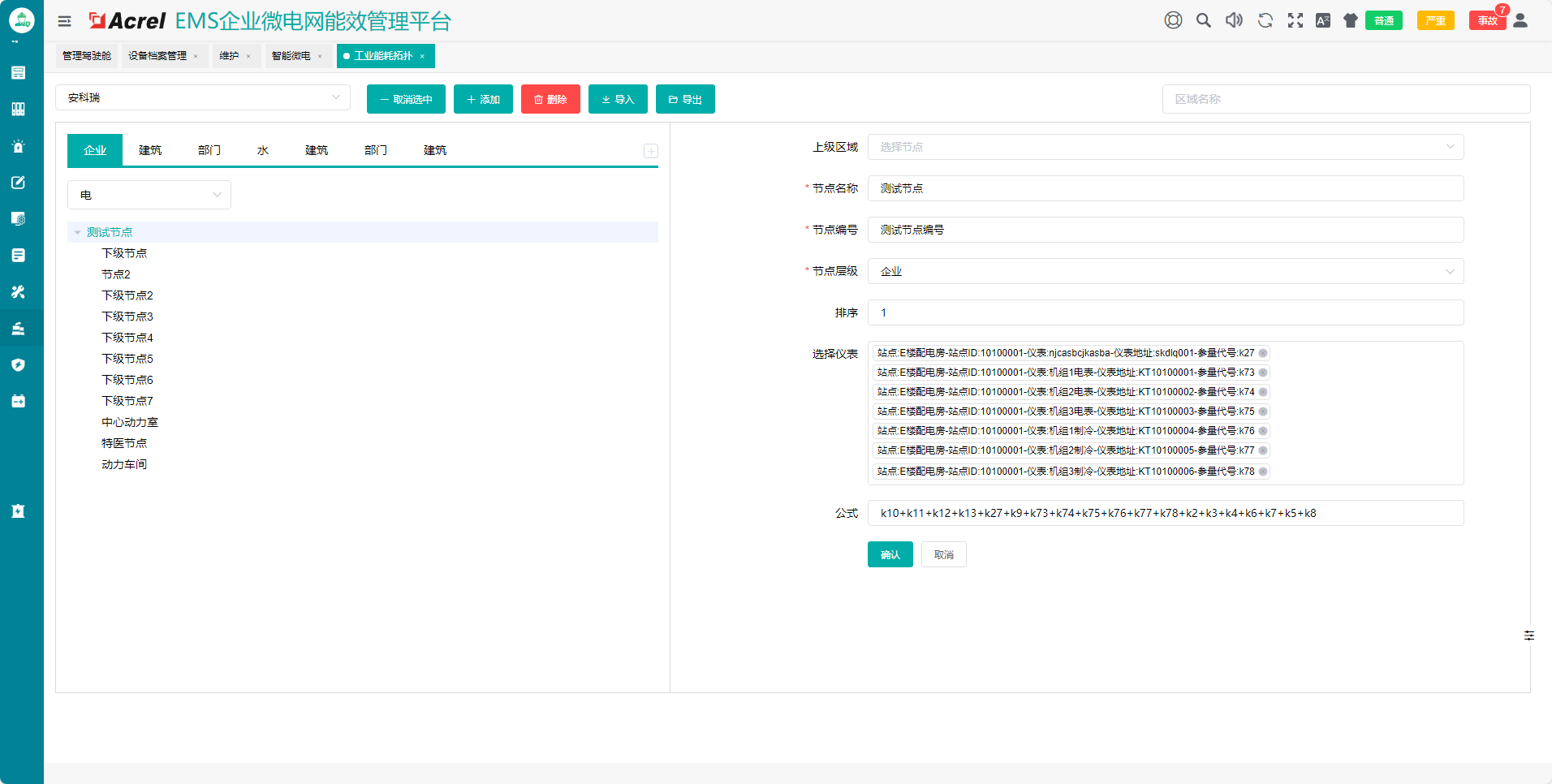Image resolution: width=1552 pixels, height=784 pixels.
Task: Click the 节点编号 input field
Action: point(1166,230)
